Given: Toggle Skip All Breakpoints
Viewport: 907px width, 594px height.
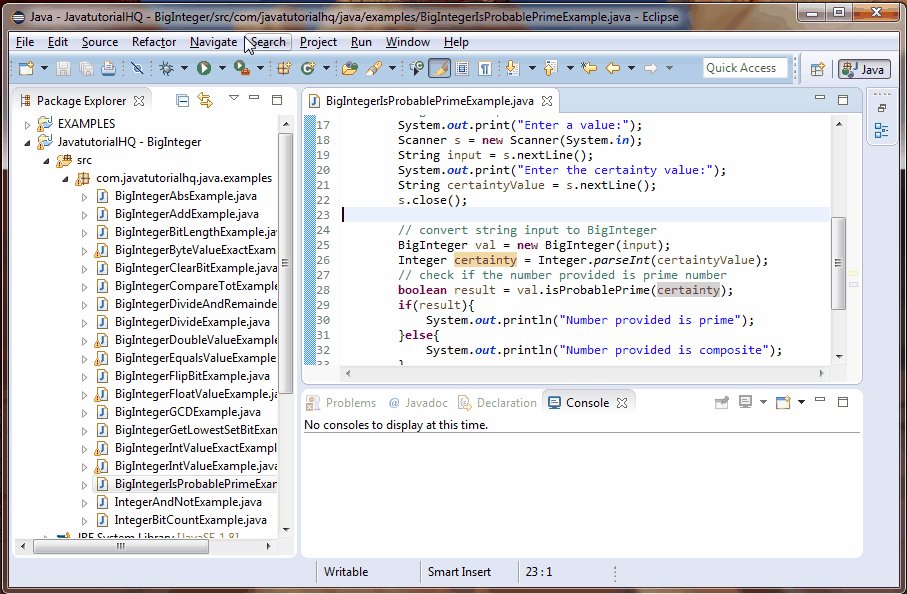Looking at the screenshot, I should [138, 68].
